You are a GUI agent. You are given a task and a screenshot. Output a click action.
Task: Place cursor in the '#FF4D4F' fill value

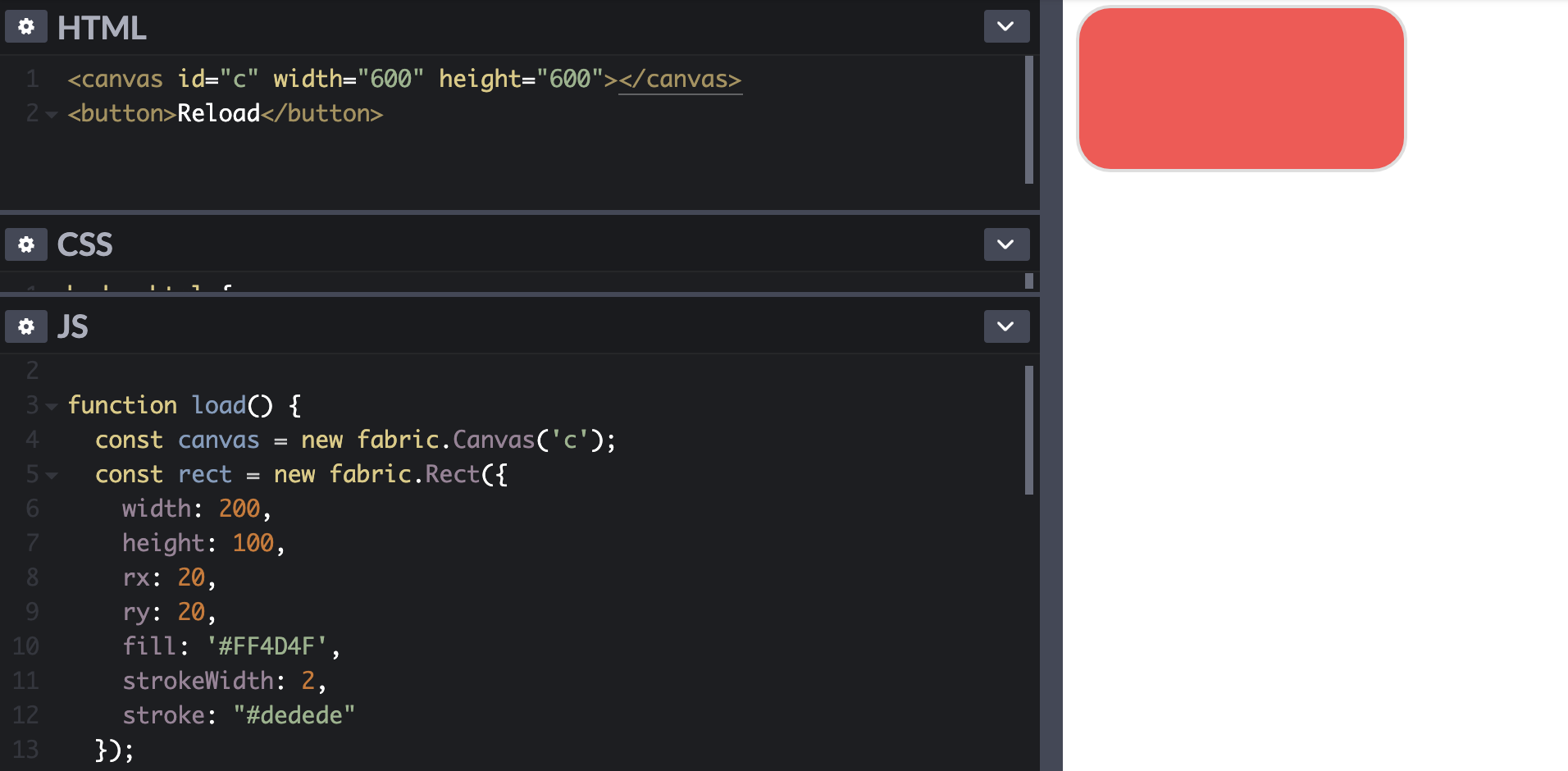[x=267, y=646]
